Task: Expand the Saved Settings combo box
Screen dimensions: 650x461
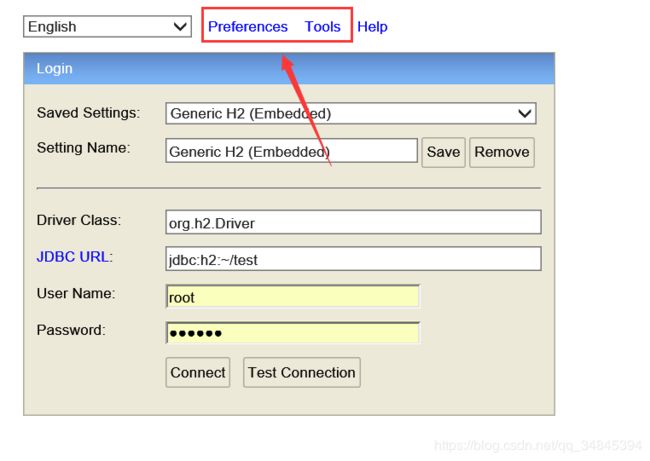Action: click(351, 113)
